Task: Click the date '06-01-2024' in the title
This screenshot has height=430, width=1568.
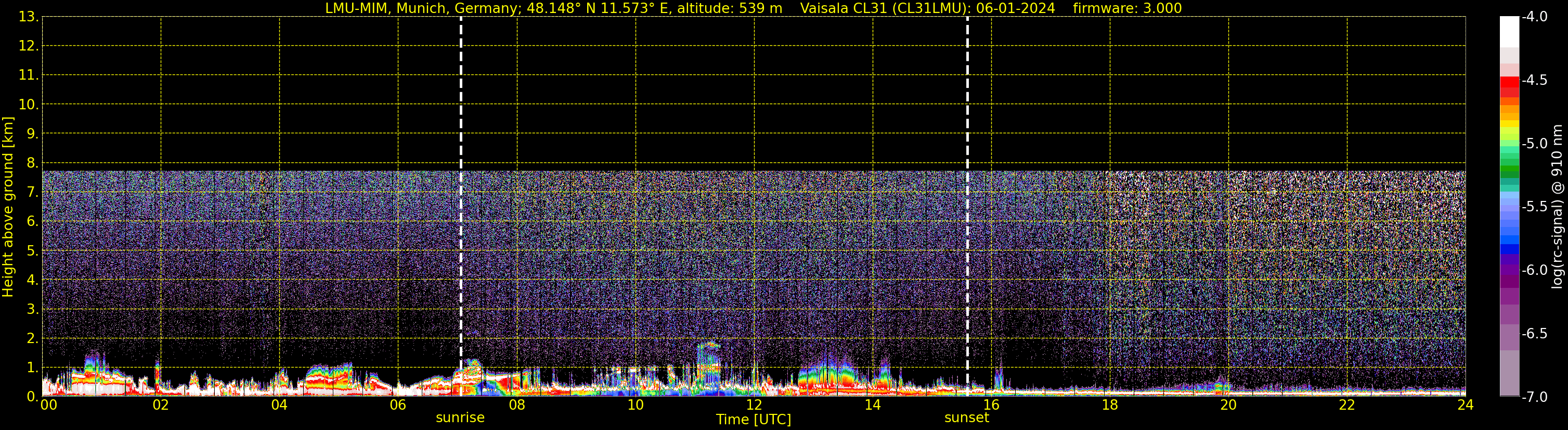Action: pos(1016,8)
